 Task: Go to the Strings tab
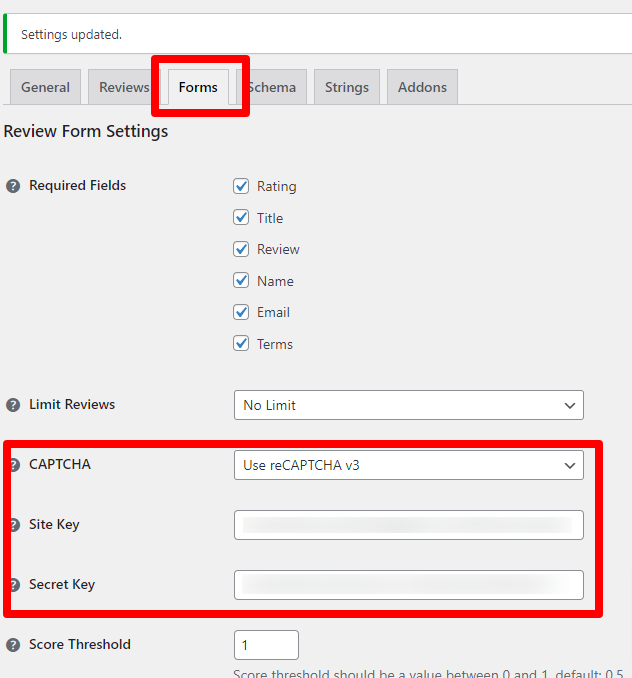pos(347,87)
